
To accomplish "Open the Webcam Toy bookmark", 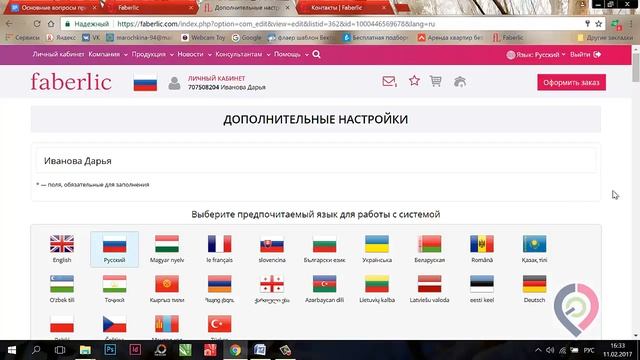I will pos(203,38).
